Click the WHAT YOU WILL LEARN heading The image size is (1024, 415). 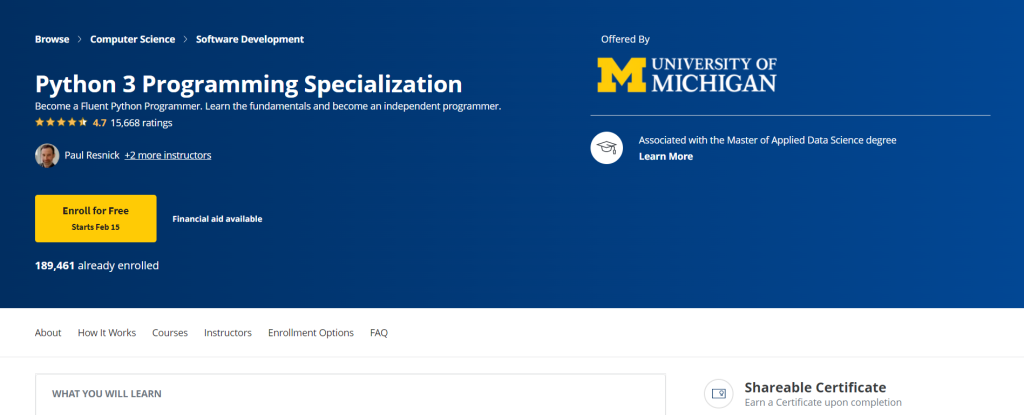tap(107, 394)
